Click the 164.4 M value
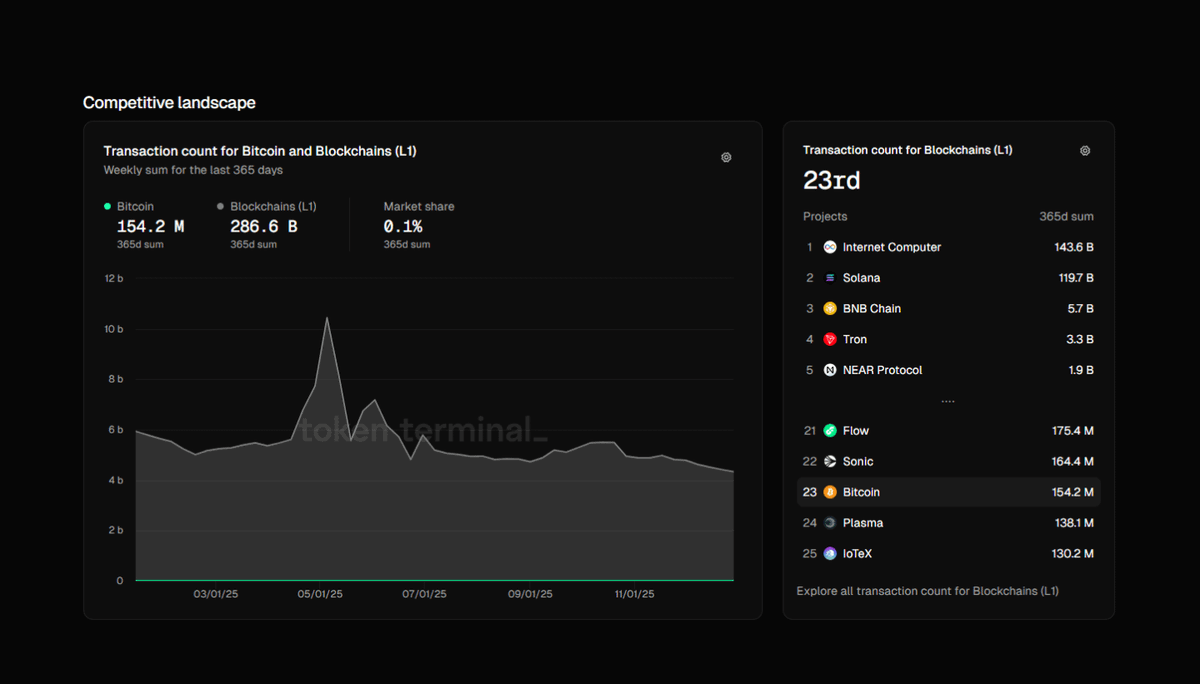This screenshot has height=684, width=1200. point(1072,462)
